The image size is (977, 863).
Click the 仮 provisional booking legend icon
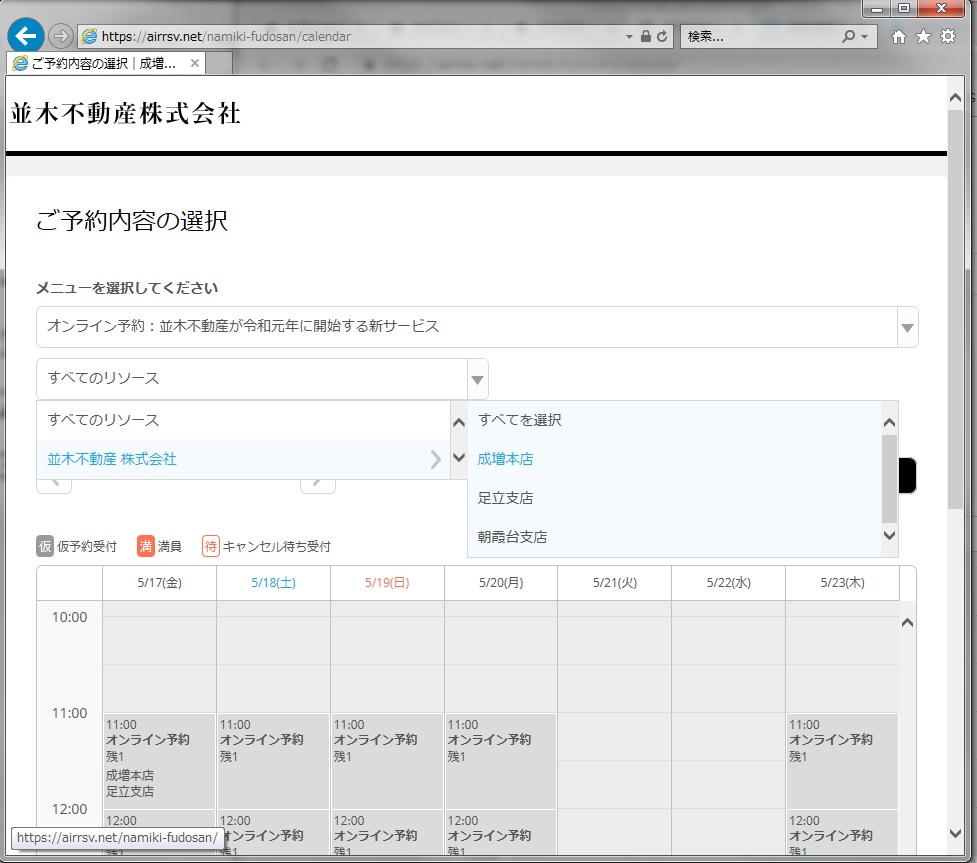click(45, 546)
